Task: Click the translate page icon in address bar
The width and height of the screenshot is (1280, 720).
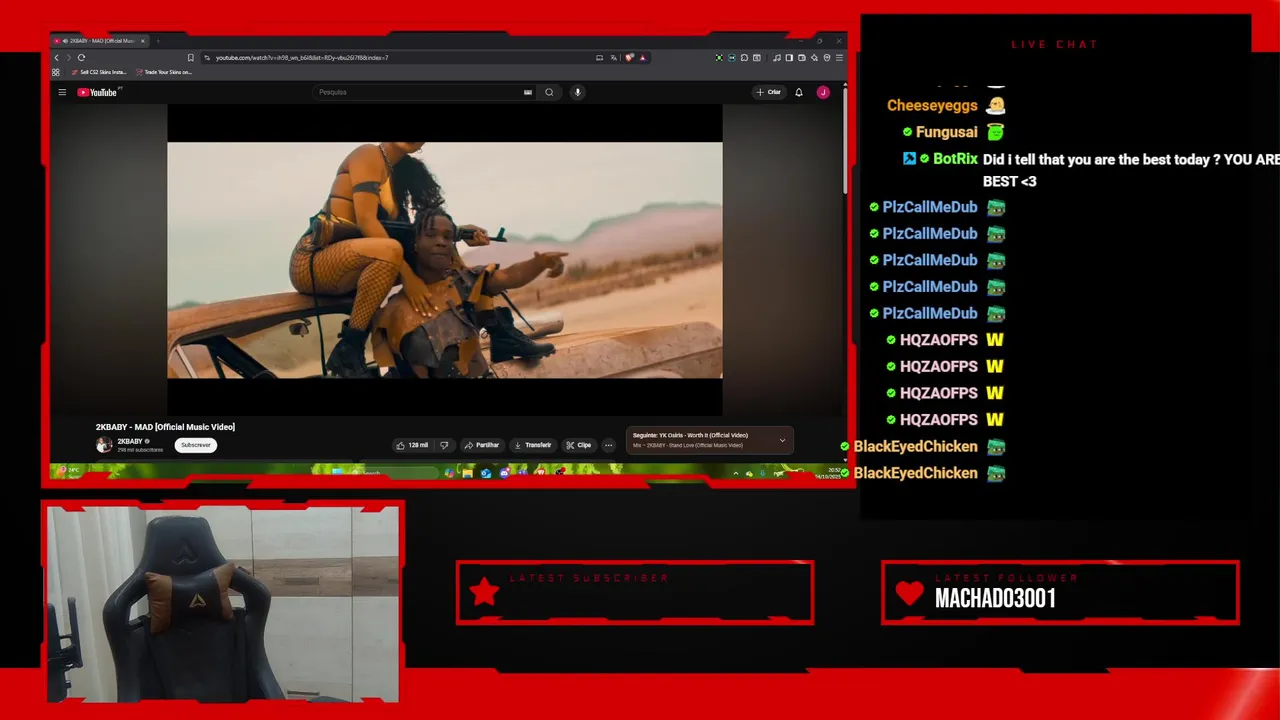Action: coord(613,58)
